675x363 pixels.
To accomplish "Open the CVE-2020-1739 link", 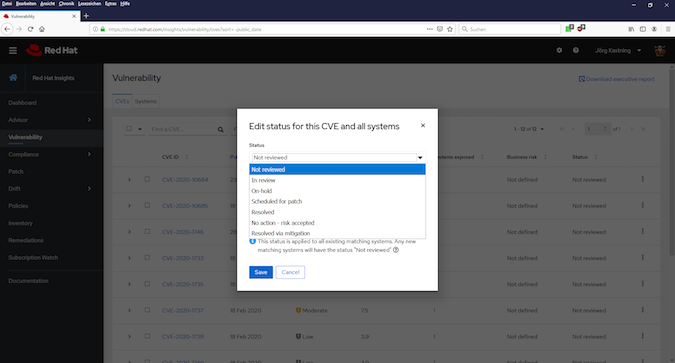I will click(183, 336).
